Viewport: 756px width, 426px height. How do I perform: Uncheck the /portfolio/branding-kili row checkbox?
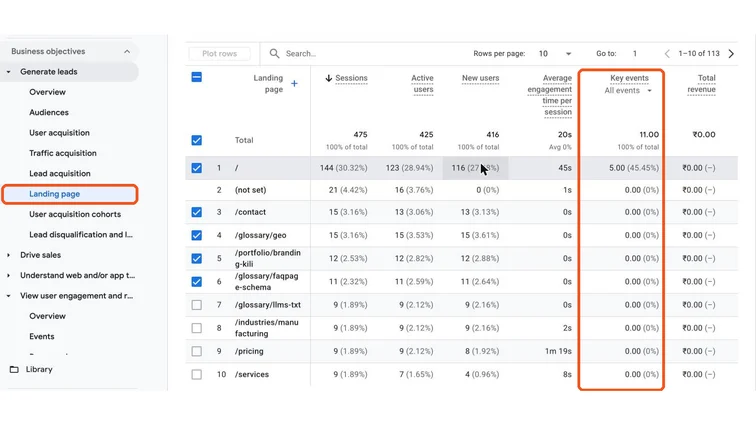point(197,258)
